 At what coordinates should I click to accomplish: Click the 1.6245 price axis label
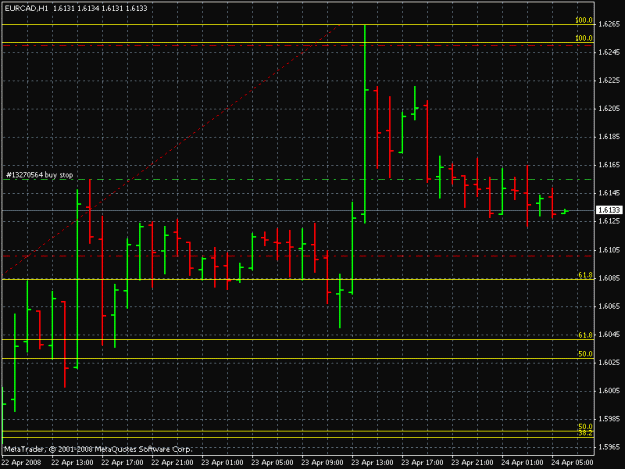[x=609, y=52]
